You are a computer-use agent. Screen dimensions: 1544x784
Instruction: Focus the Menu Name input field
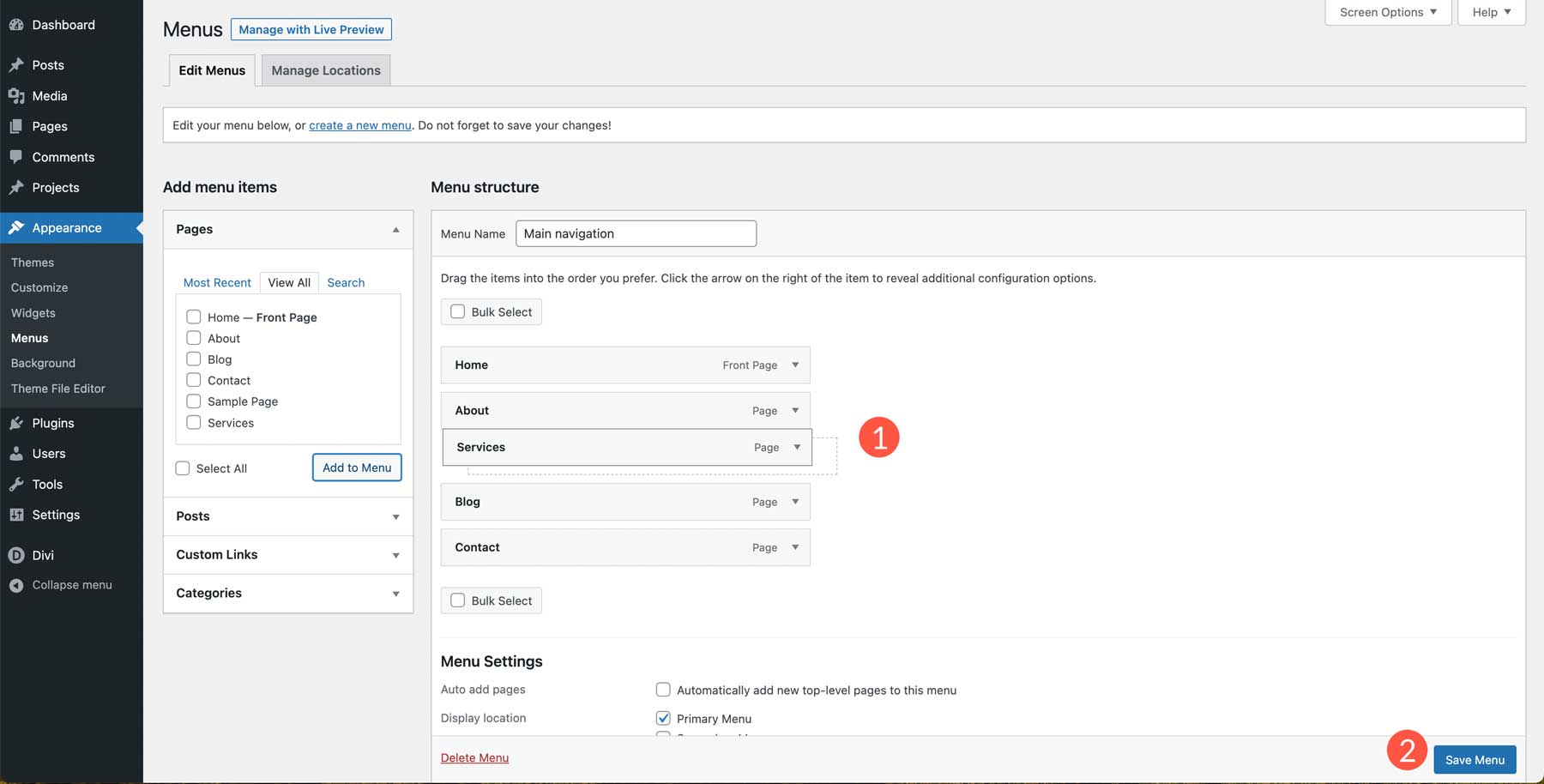tap(636, 233)
